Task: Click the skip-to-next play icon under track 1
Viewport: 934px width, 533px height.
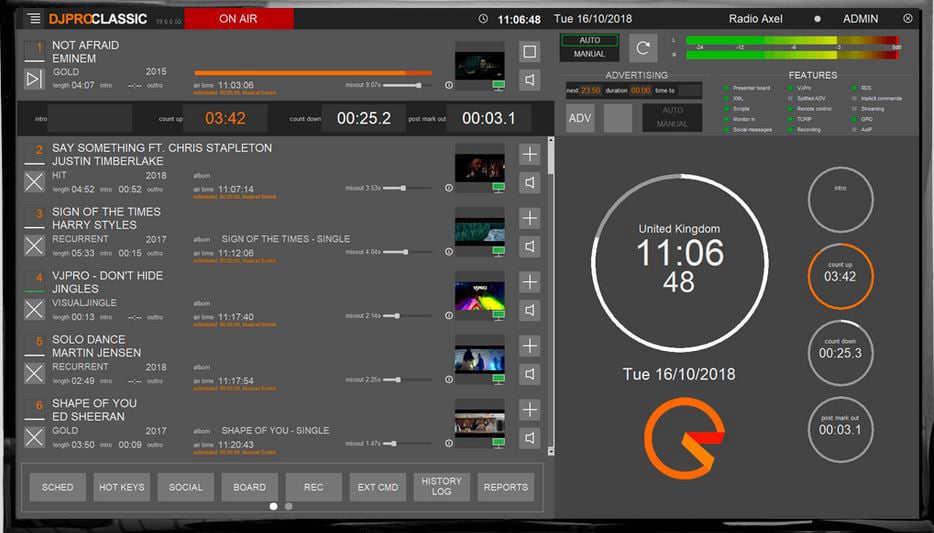Action: (35, 79)
